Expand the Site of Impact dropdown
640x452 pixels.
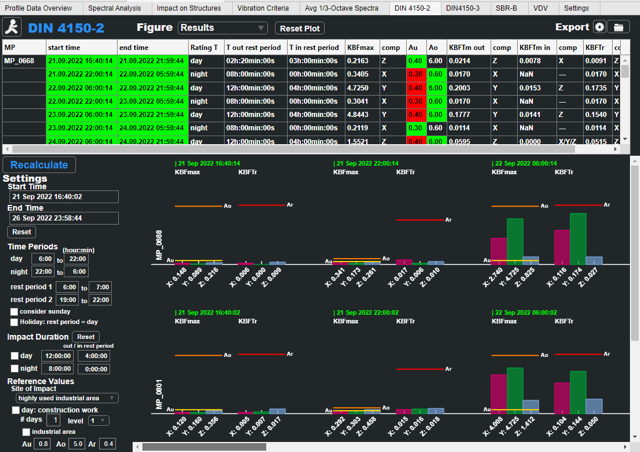coord(66,398)
